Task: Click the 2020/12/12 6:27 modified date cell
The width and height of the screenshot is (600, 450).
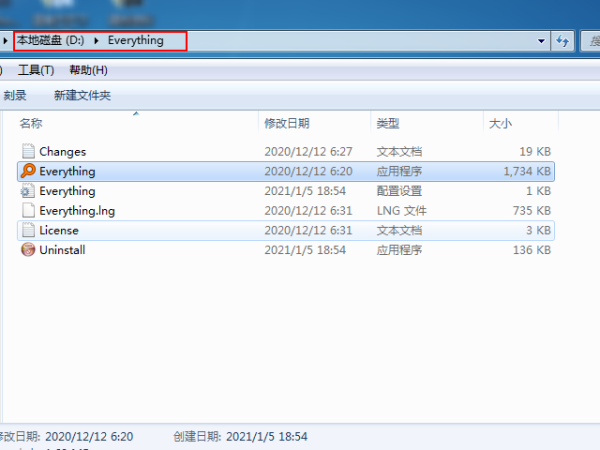Action: (308, 152)
